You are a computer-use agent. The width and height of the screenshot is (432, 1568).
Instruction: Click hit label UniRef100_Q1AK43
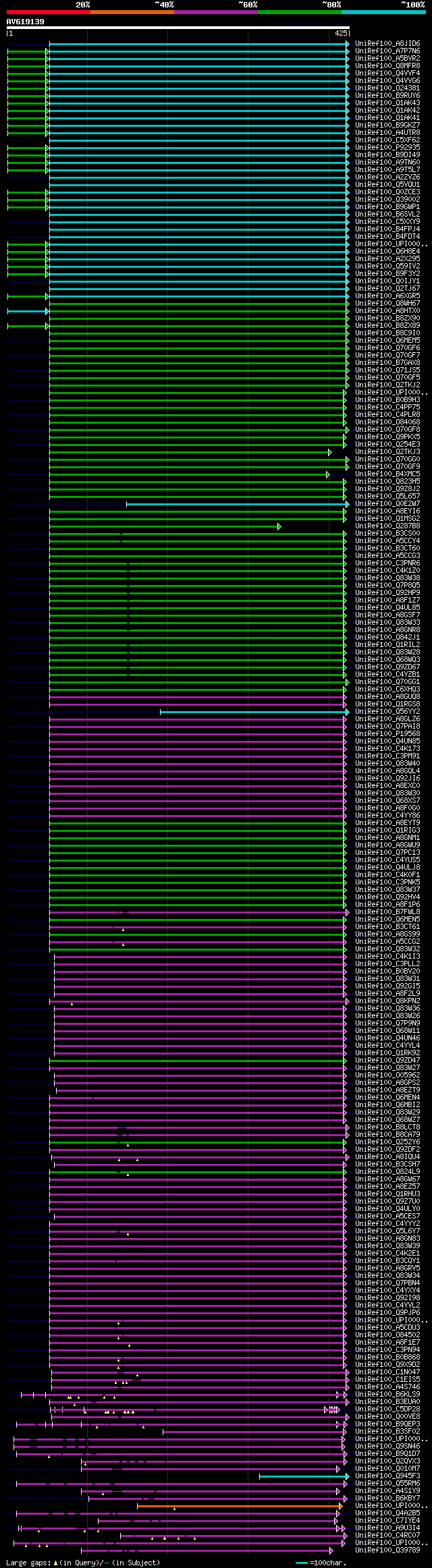tap(387, 103)
